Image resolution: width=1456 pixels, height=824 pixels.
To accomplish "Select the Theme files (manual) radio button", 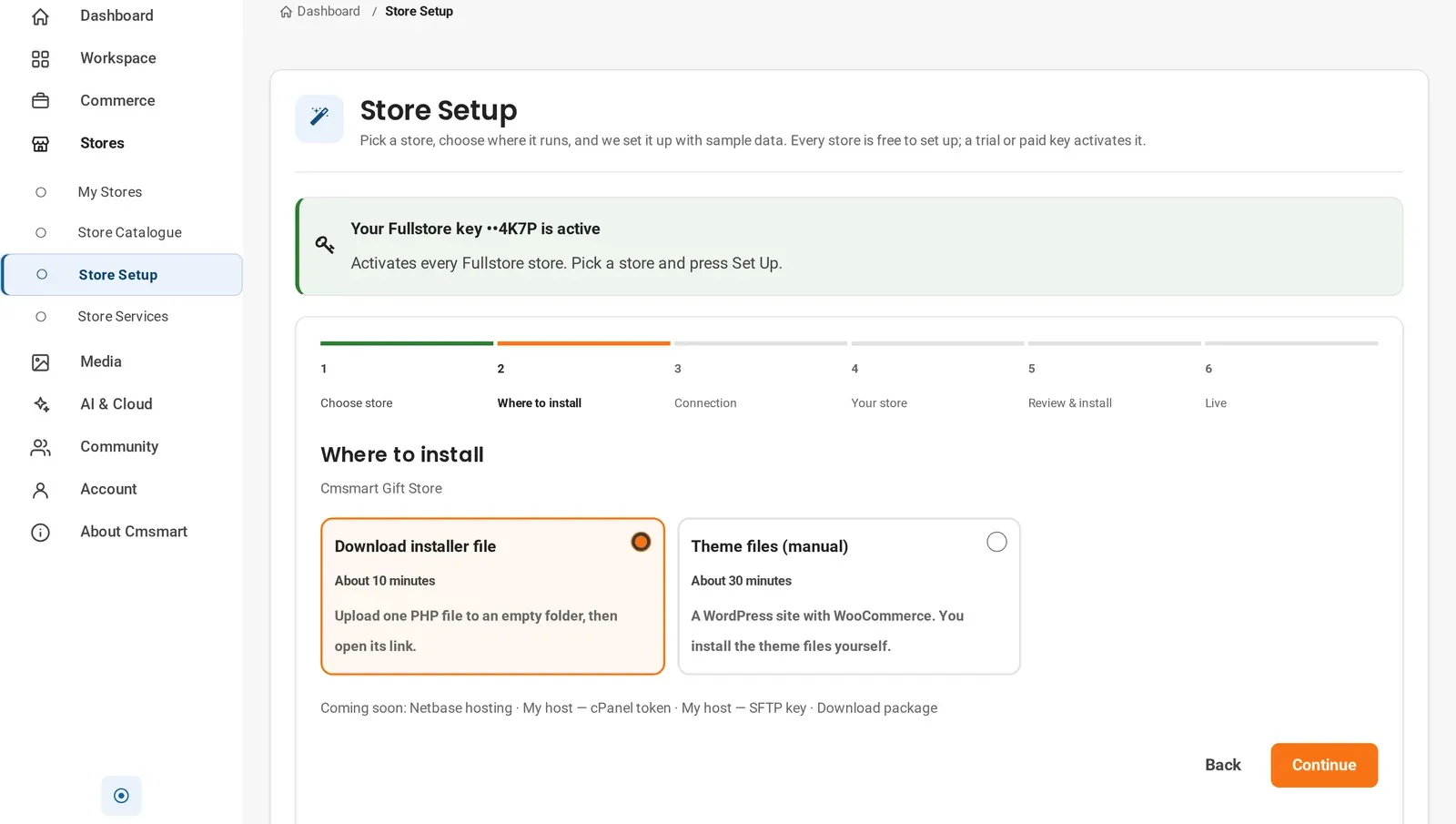I will pos(996,543).
